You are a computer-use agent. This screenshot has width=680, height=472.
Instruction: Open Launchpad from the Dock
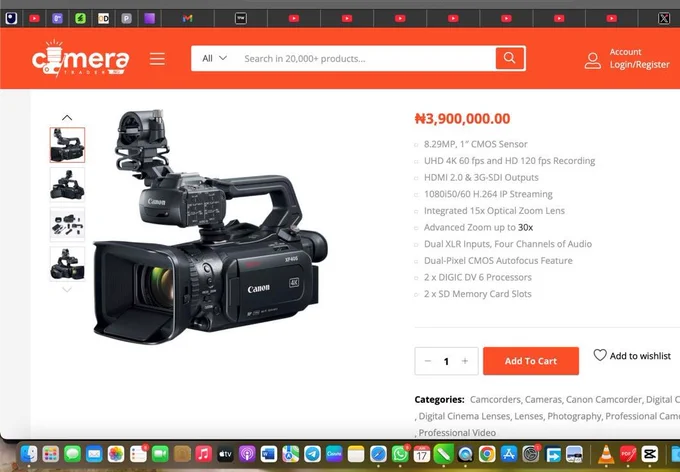coord(51,454)
